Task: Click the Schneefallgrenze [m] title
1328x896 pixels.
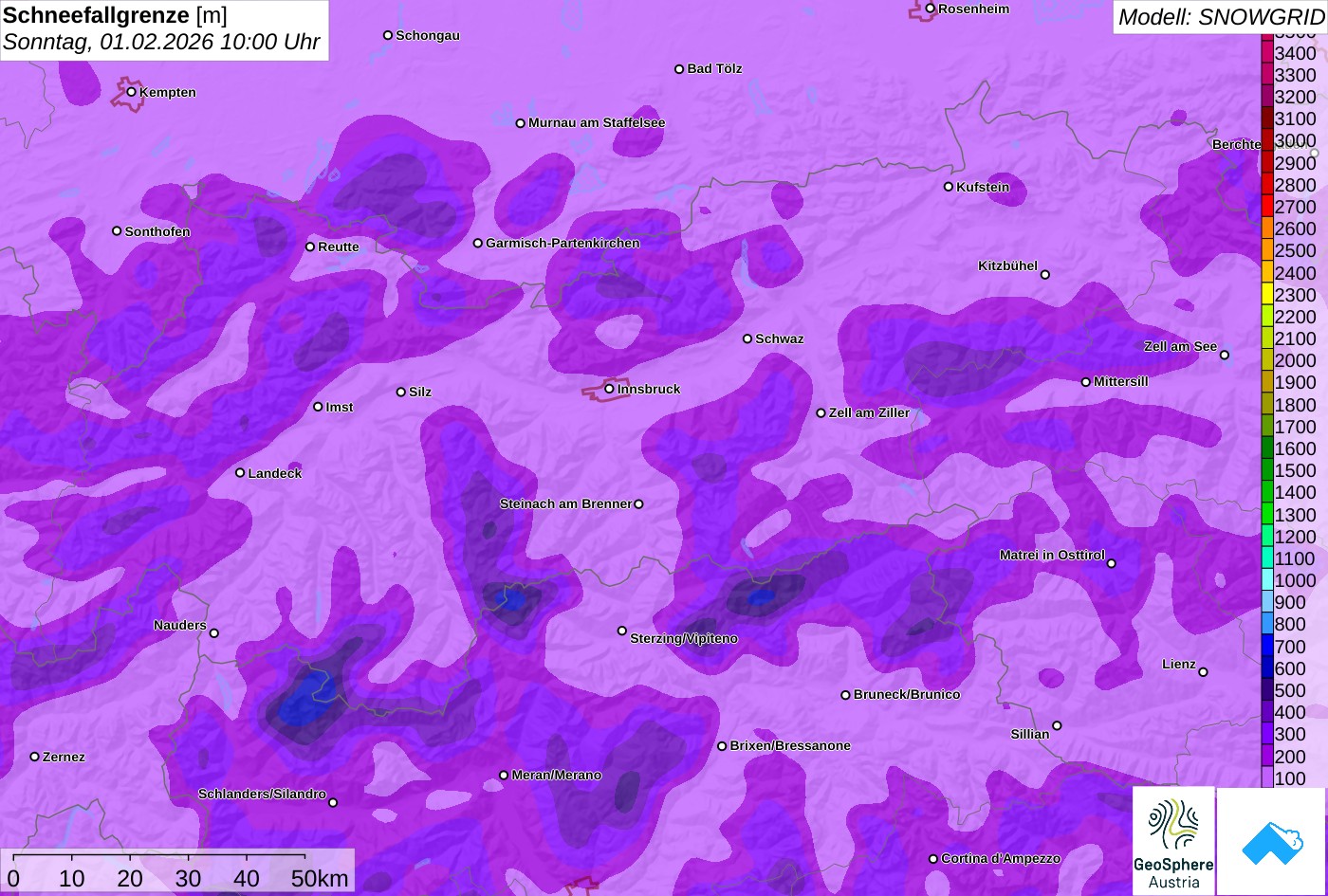Action: coord(115,15)
